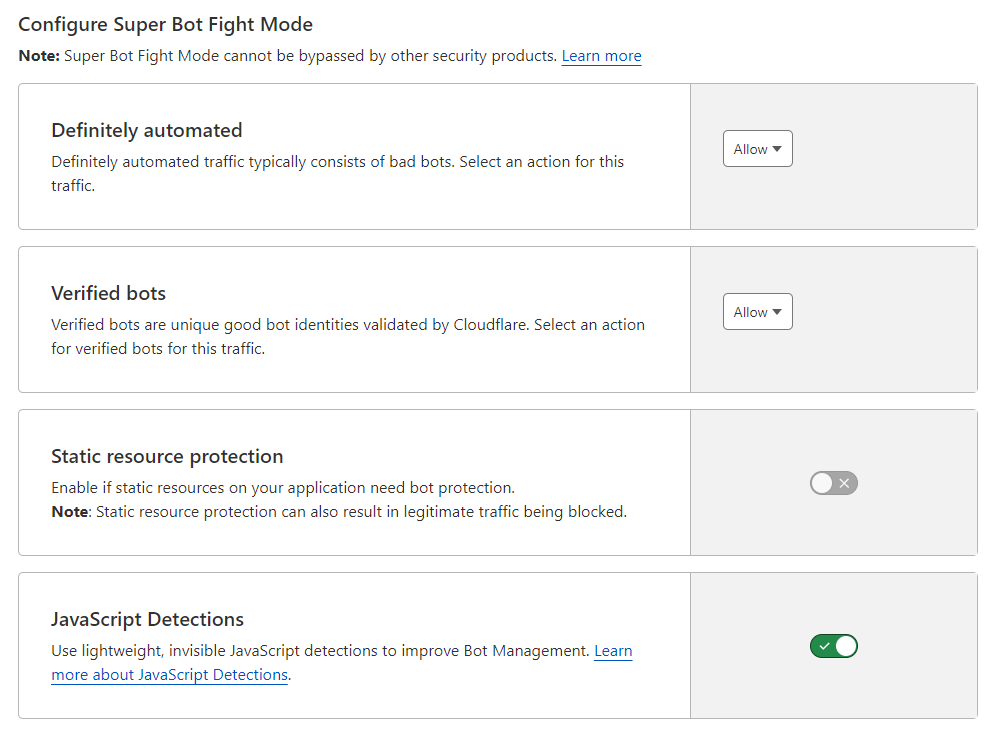Click the Definitely automated description text
The image size is (1004, 756).
click(x=337, y=162)
